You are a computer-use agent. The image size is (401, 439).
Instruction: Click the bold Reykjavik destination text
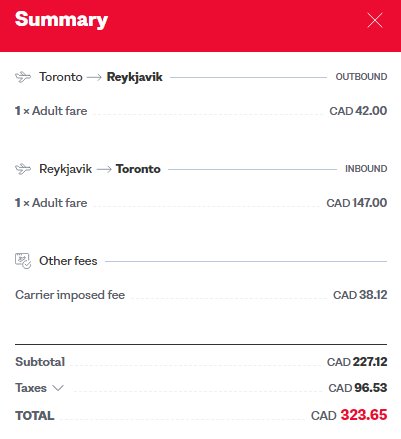(134, 77)
